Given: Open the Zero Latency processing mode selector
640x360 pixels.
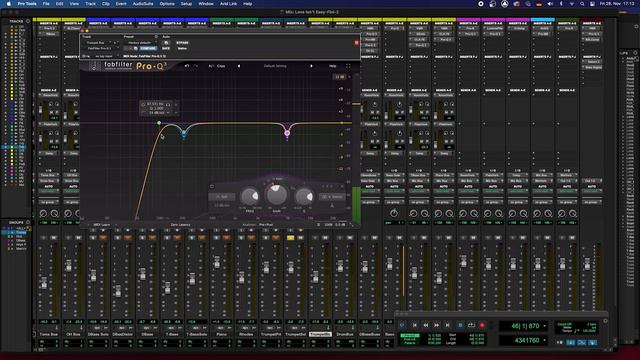Looking at the screenshot, I should click(x=180, y=224).
